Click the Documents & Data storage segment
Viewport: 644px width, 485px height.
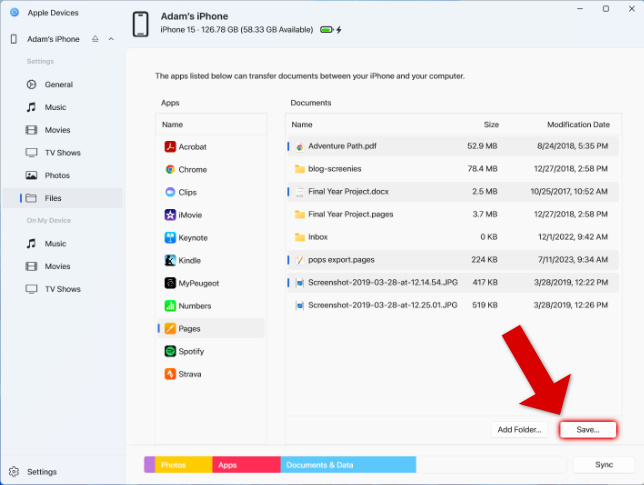tap(348, 465)
